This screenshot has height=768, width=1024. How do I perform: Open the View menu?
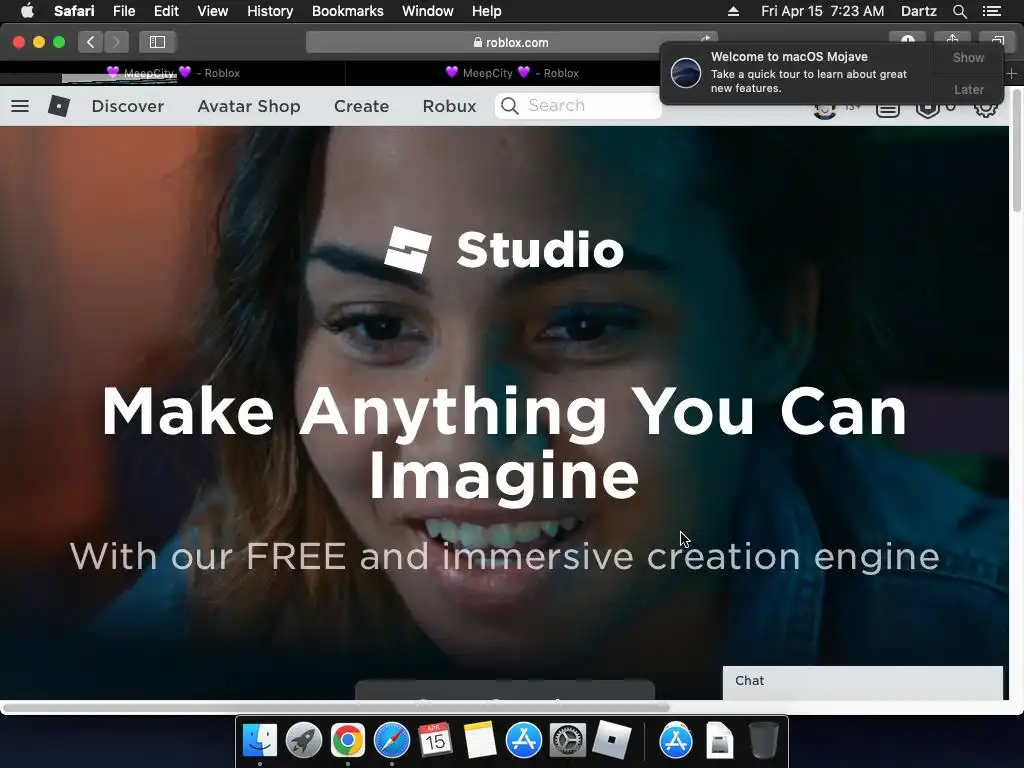point(213,11)
